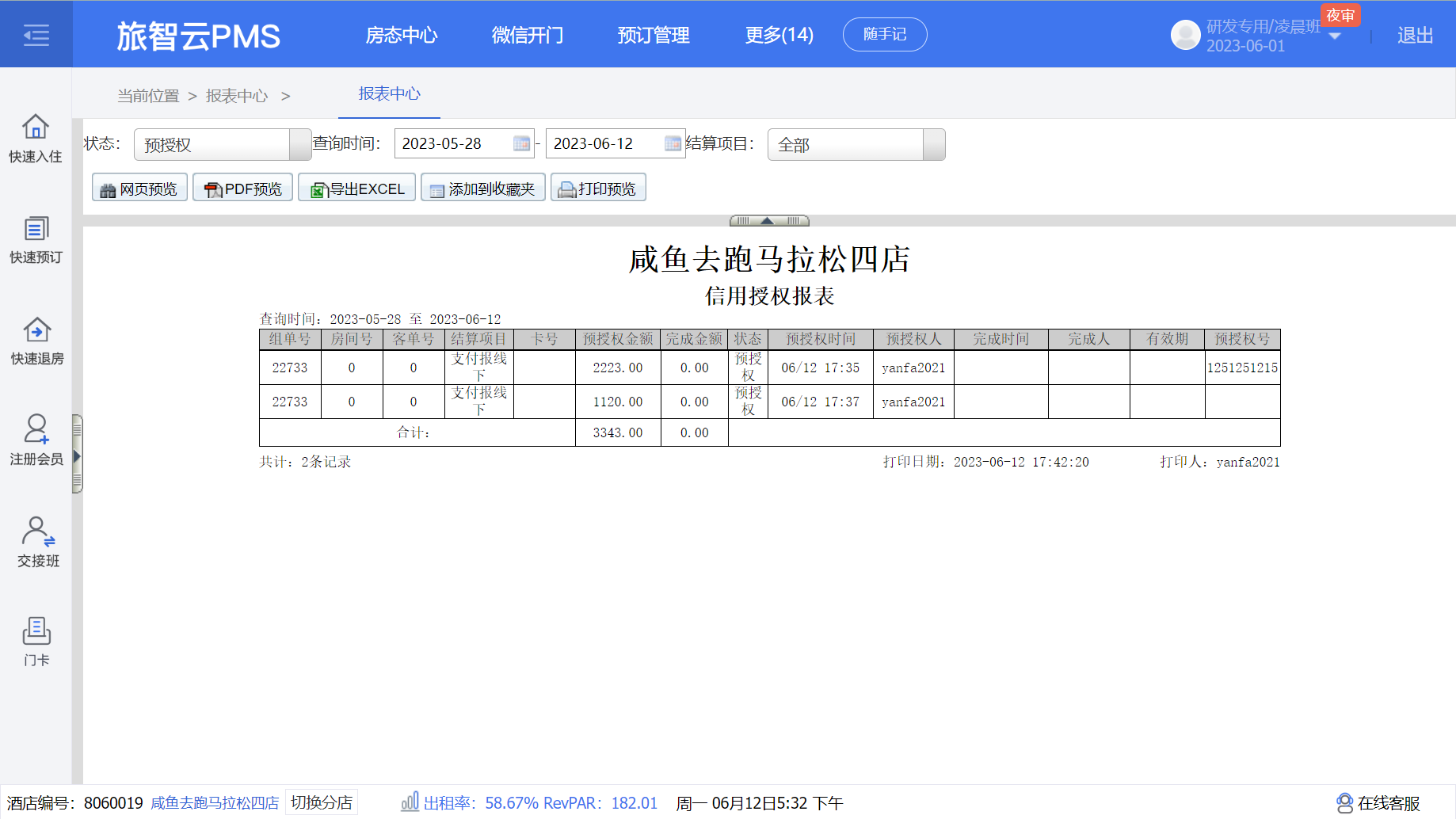Click total amount 3343.00

[618, 432]
